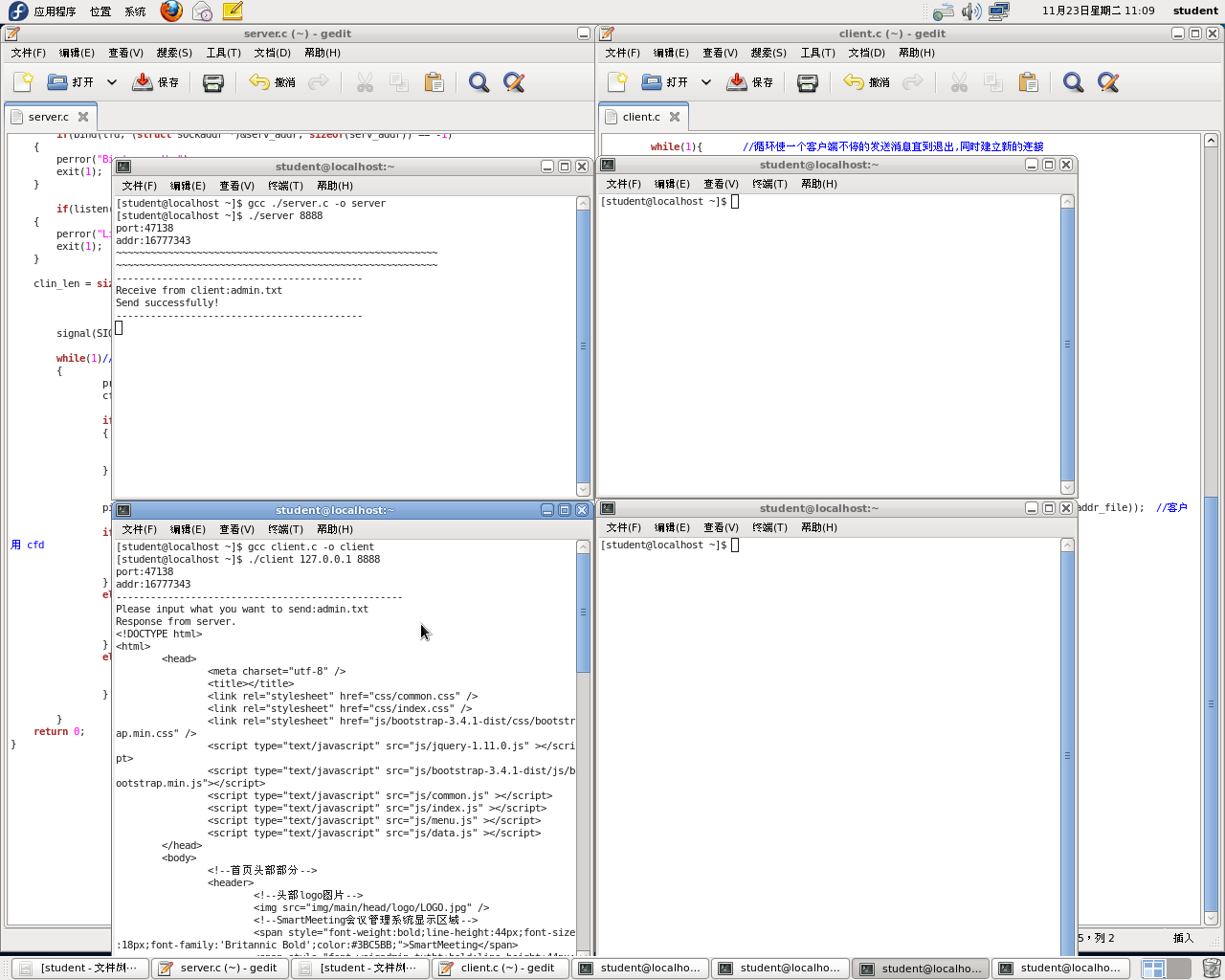
Task: Open the 搜索(S) menu in server.c gedit
Action: point(174,53)
